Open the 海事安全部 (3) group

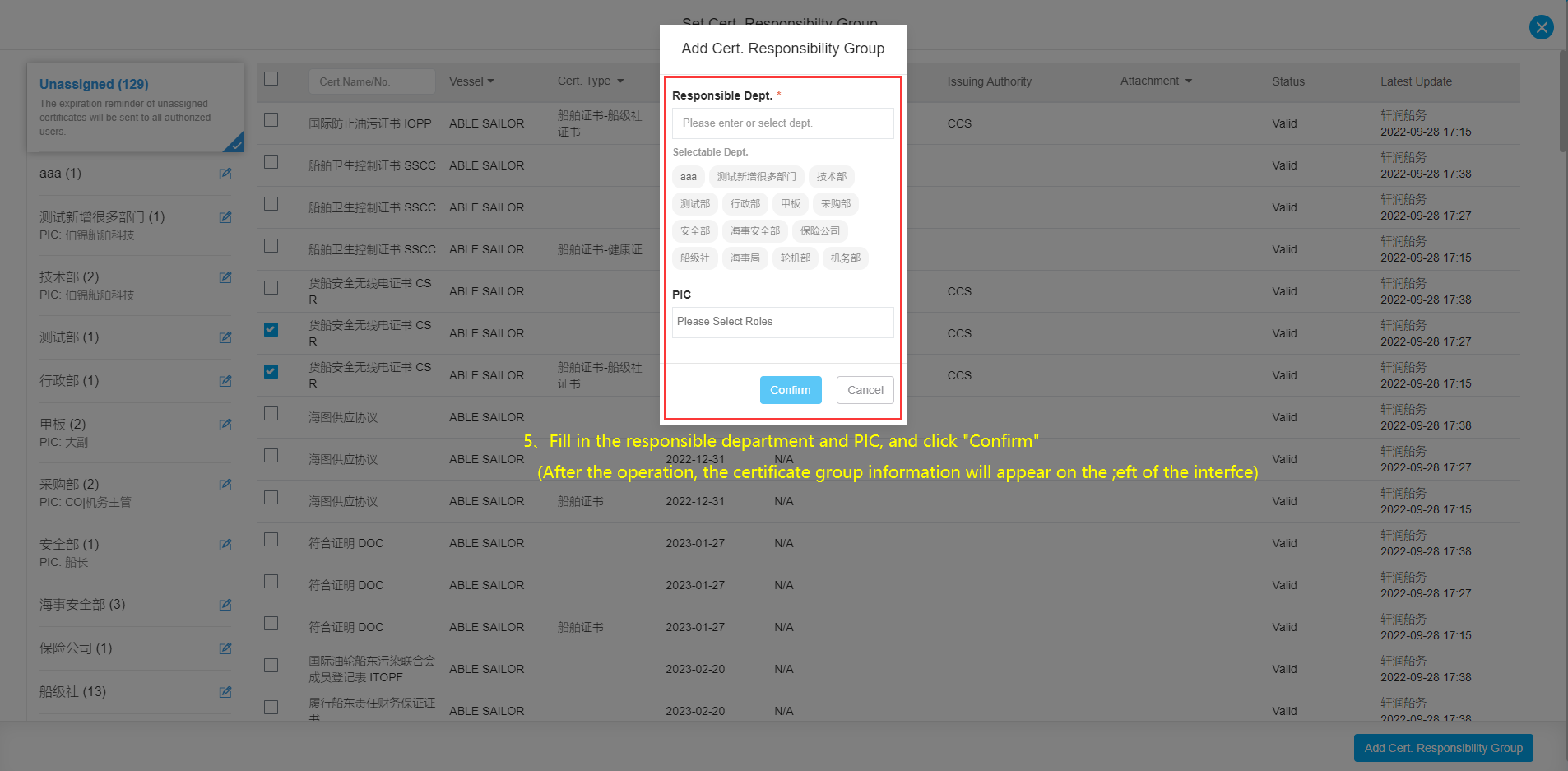coord(82,605)
